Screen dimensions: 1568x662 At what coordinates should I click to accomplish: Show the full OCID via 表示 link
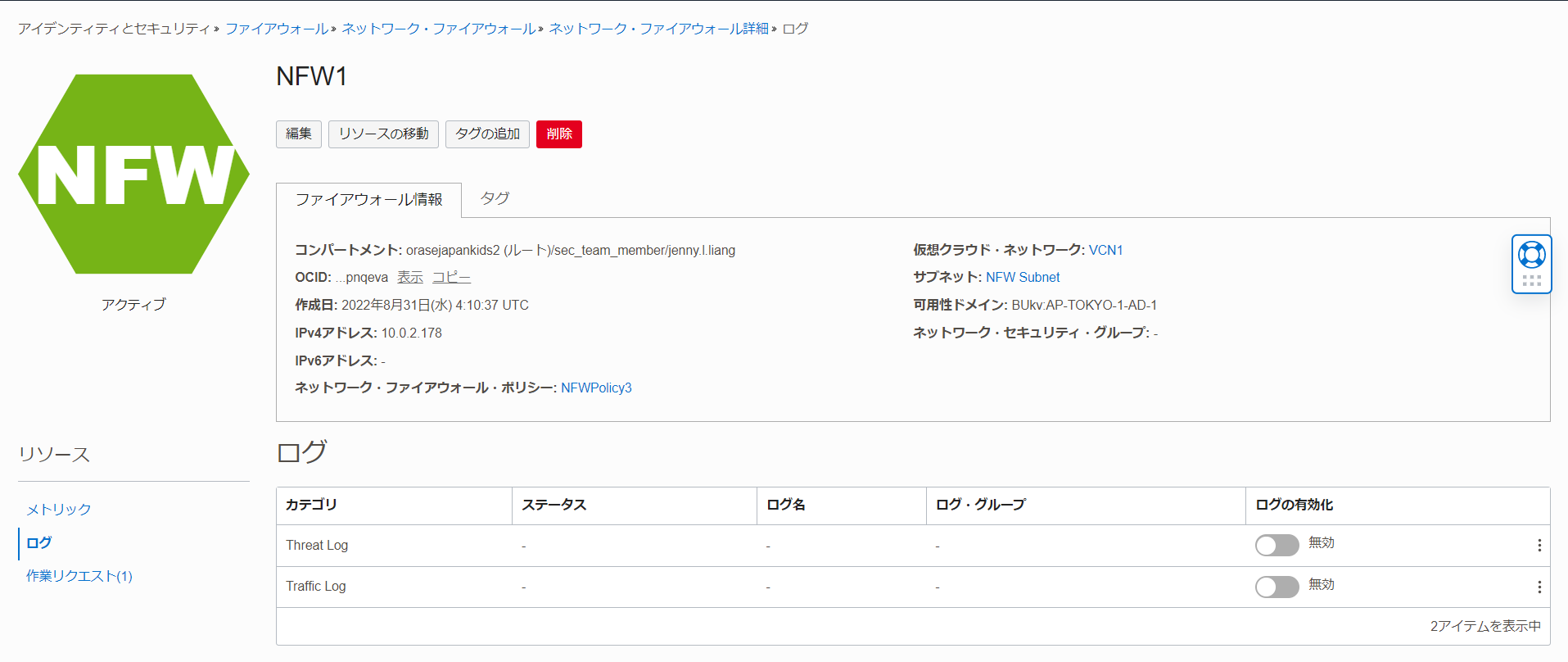coord(410,278)
